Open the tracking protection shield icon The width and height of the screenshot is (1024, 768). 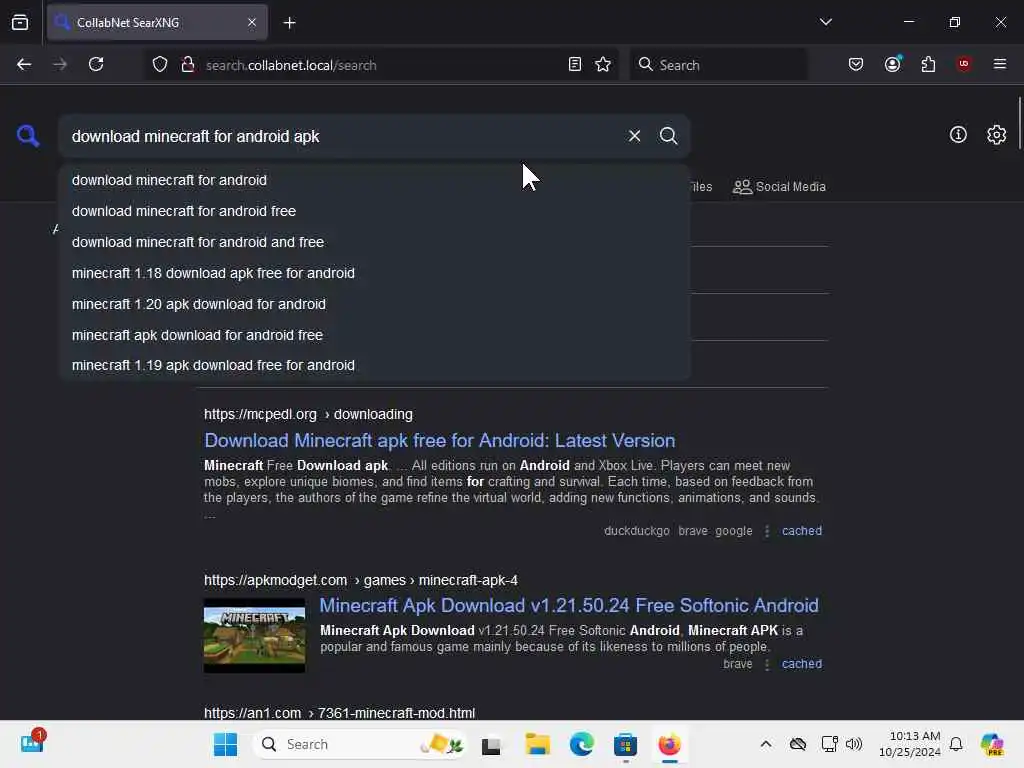click(160, 65)
